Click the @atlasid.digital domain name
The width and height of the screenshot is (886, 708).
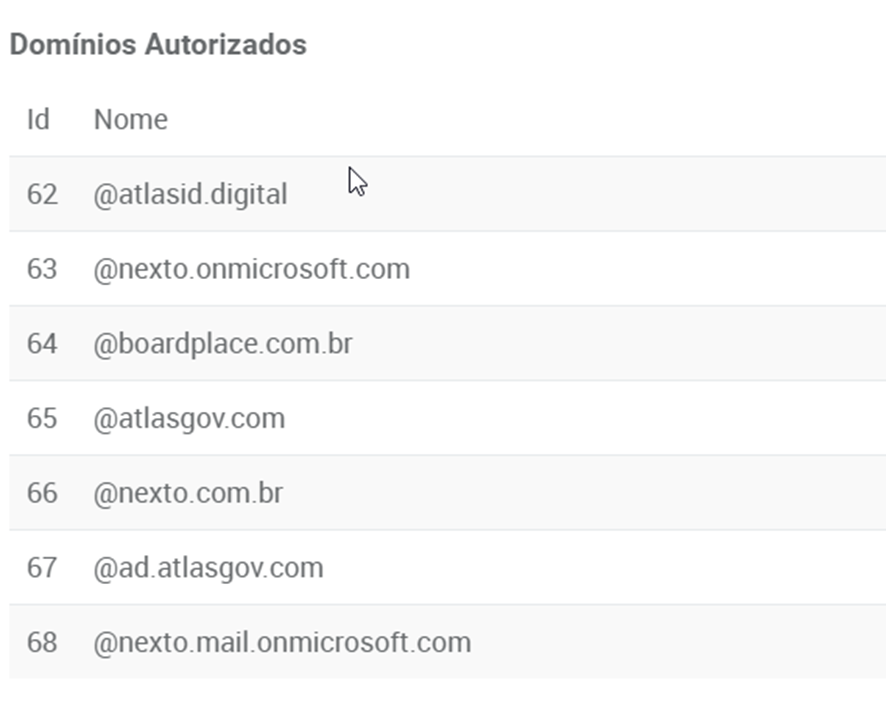pyautogui.click(x=190, y=194)
